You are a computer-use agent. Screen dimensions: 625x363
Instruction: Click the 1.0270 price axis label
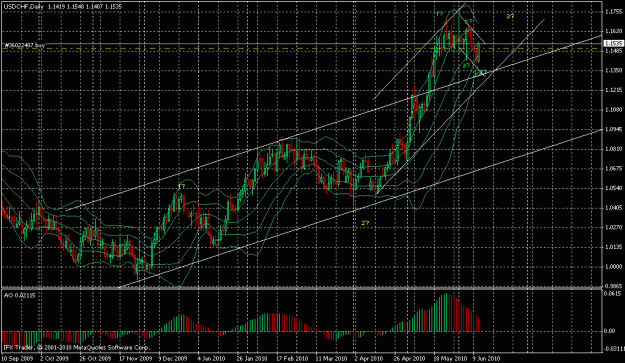coord(613,228)
